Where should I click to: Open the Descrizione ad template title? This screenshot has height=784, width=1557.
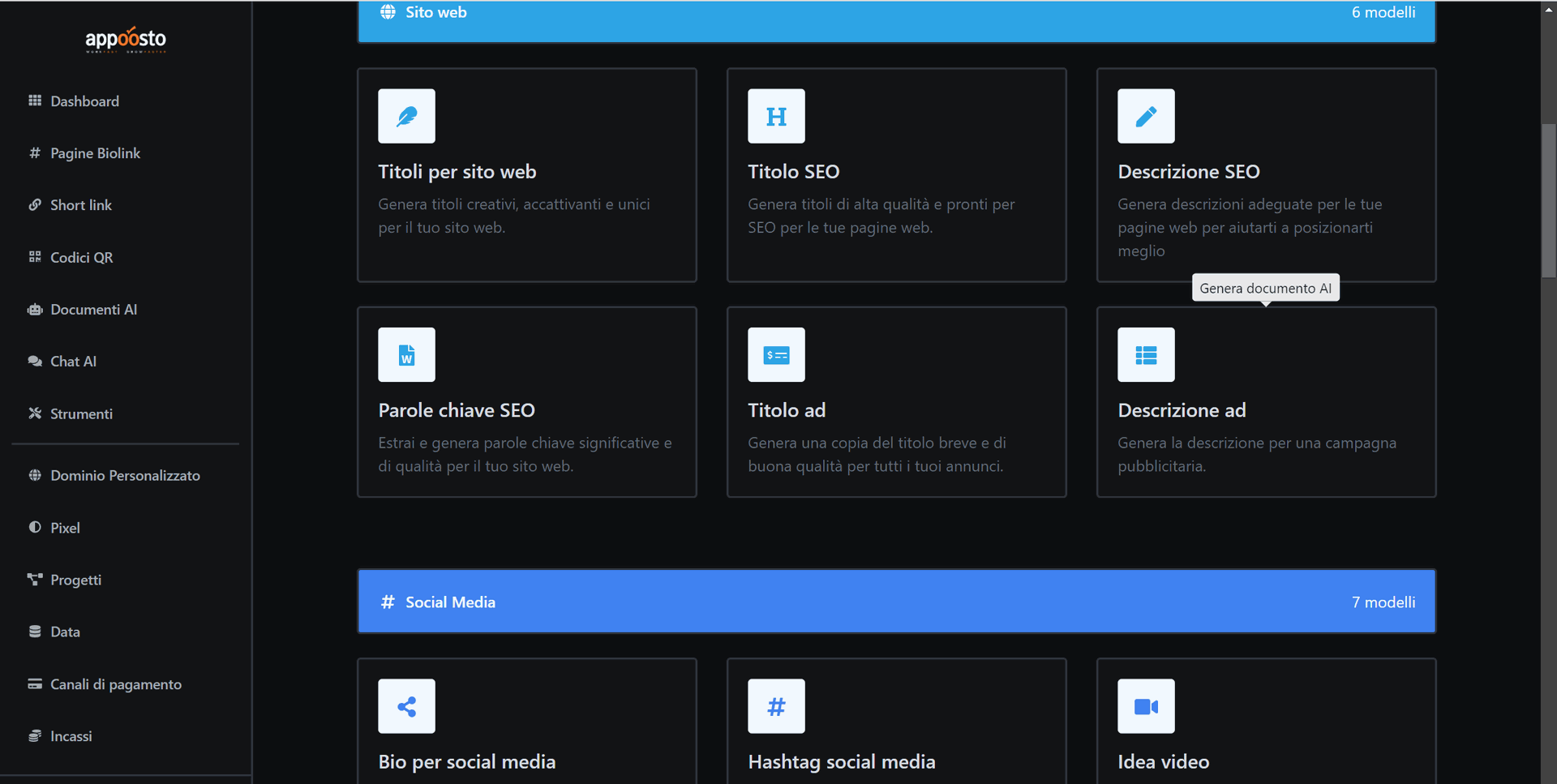tap(1182, 410)
